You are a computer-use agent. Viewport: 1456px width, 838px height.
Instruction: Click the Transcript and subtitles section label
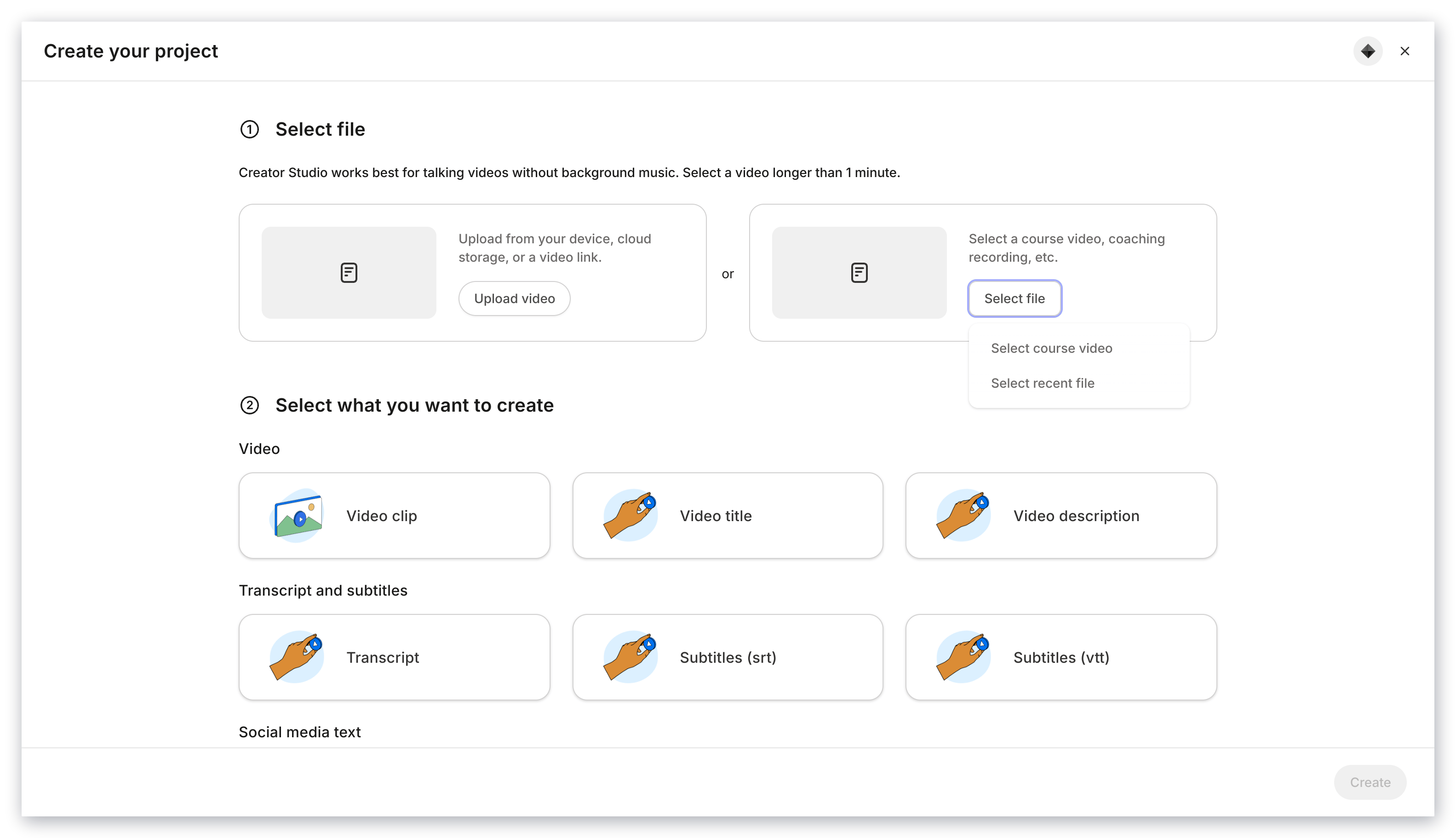pyautogui.click(x=323, y=591)
